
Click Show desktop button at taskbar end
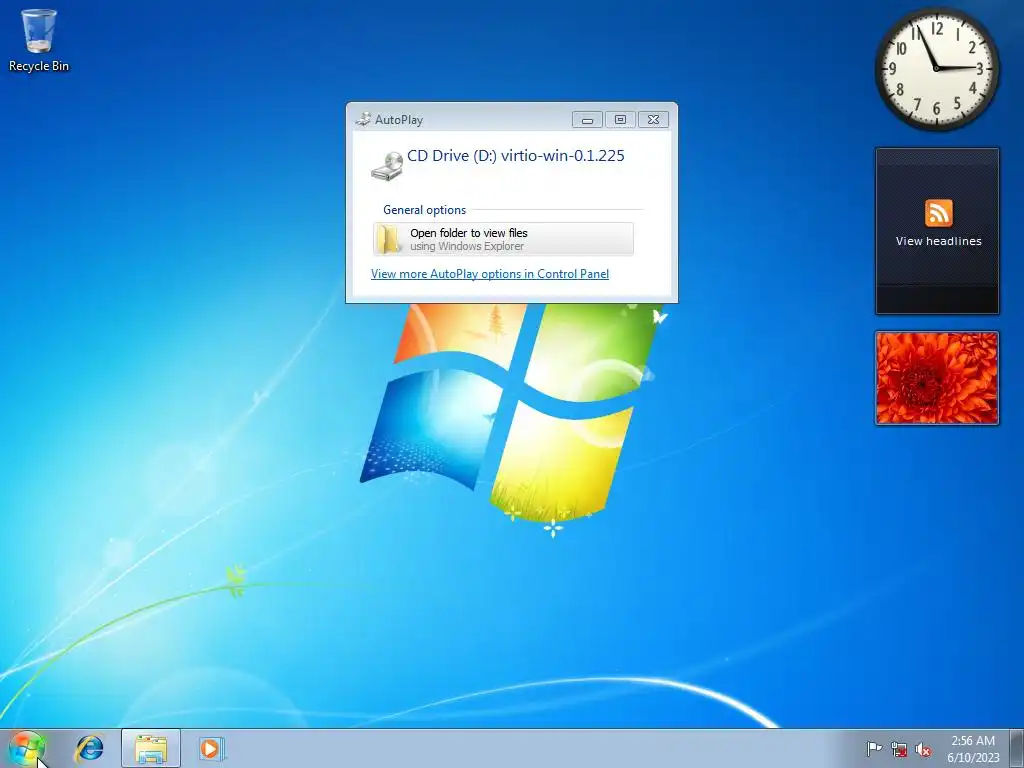tap(1017, 748)
